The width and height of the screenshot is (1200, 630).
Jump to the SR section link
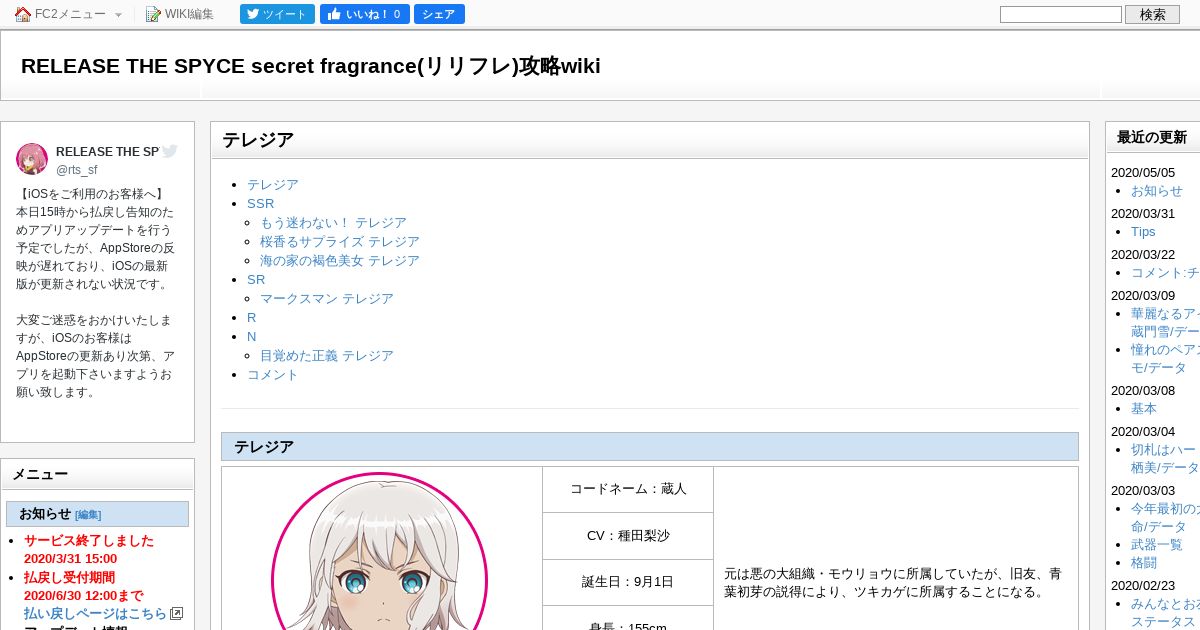pyautogui.click(x=256, y=280)
